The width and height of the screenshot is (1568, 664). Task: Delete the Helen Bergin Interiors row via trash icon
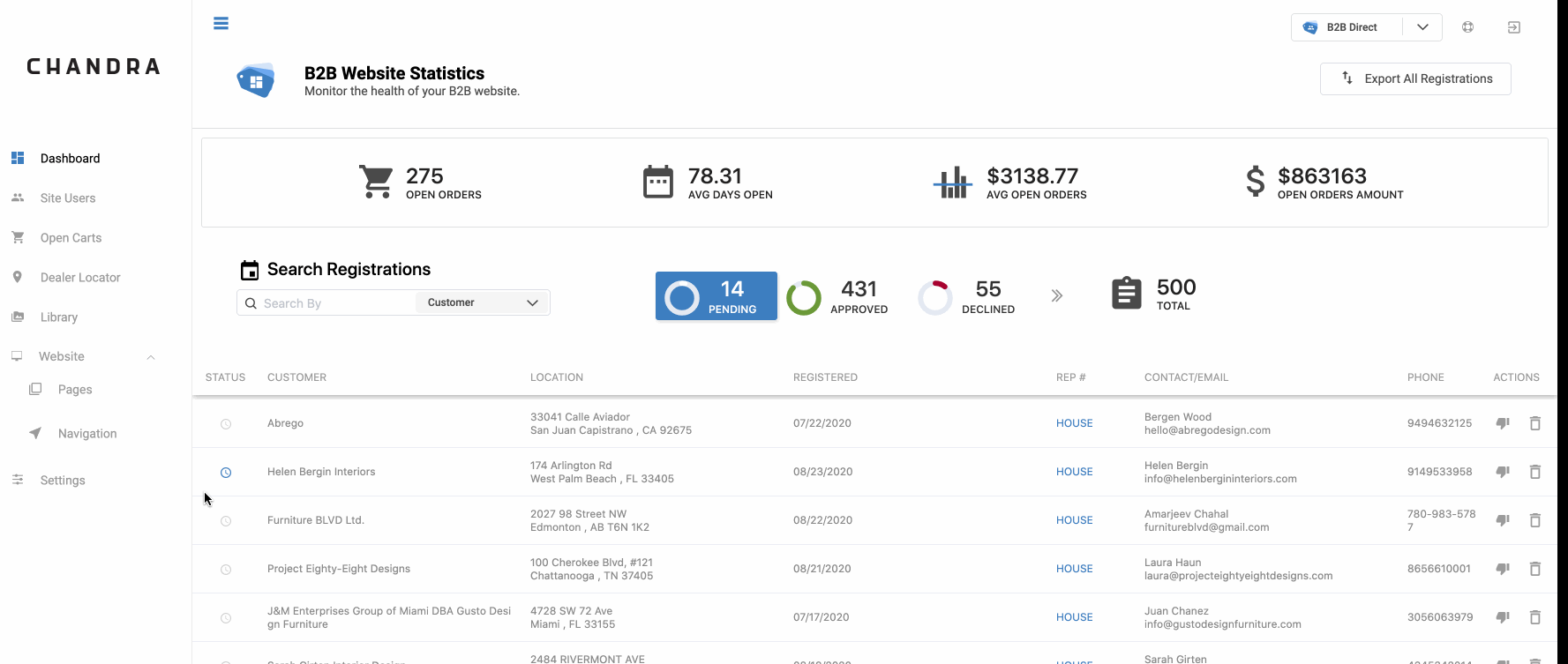click(1535, 472)
